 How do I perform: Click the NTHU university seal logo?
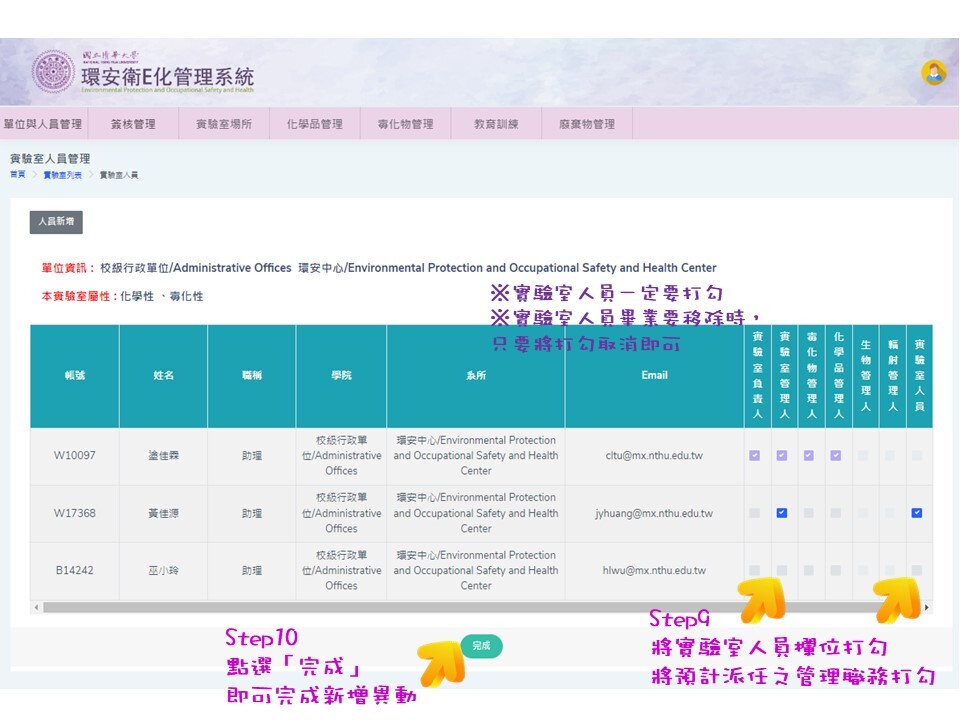[x=52, y=72]
